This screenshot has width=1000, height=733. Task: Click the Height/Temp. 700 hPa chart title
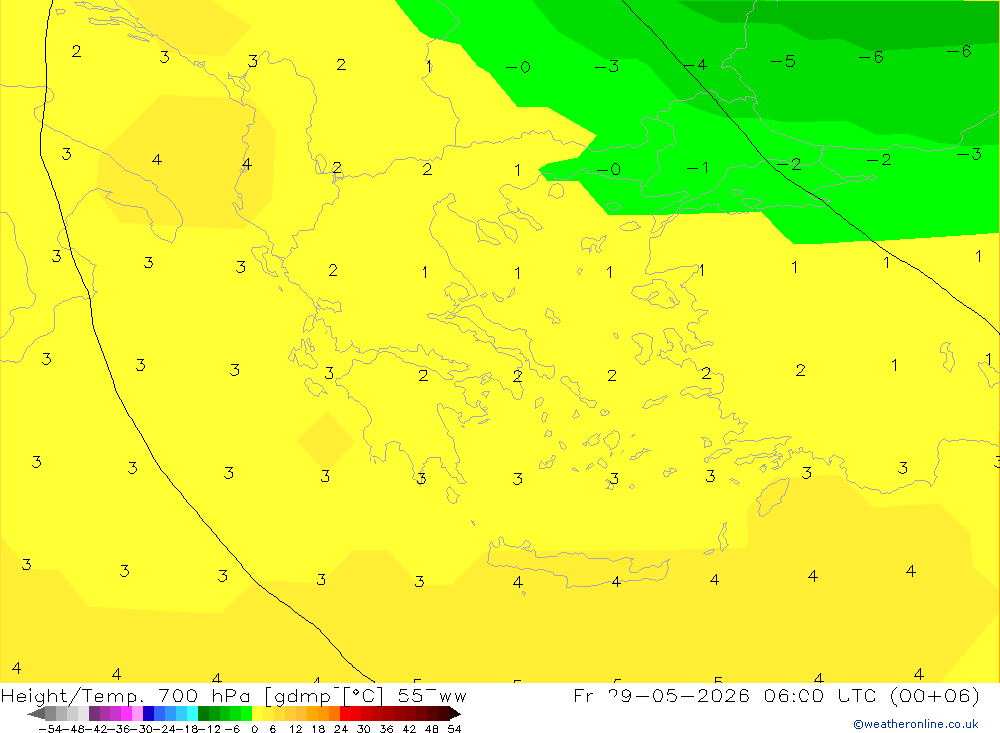(233, 695)
